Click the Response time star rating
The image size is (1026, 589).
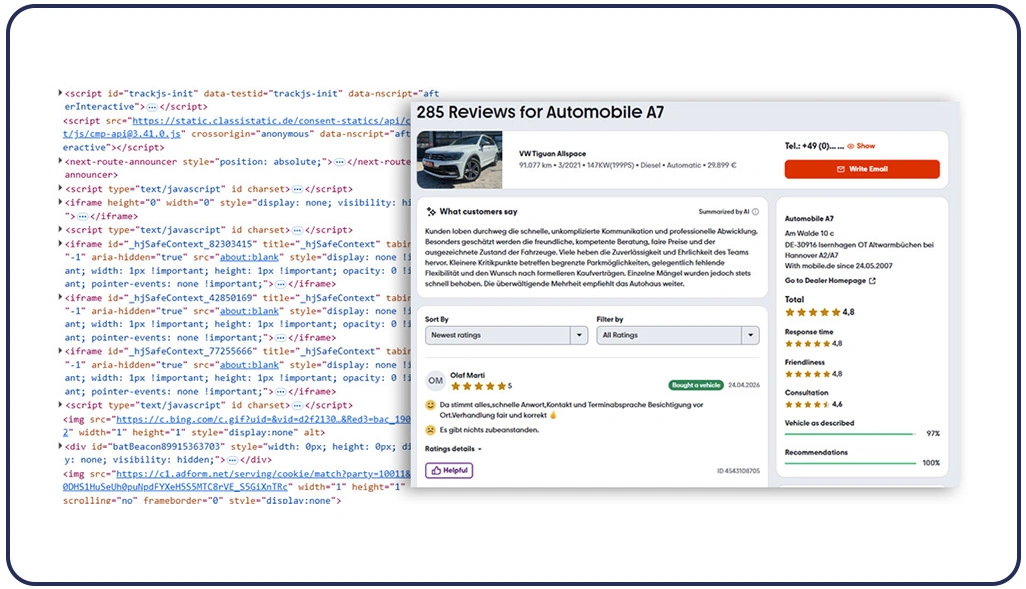807,344
